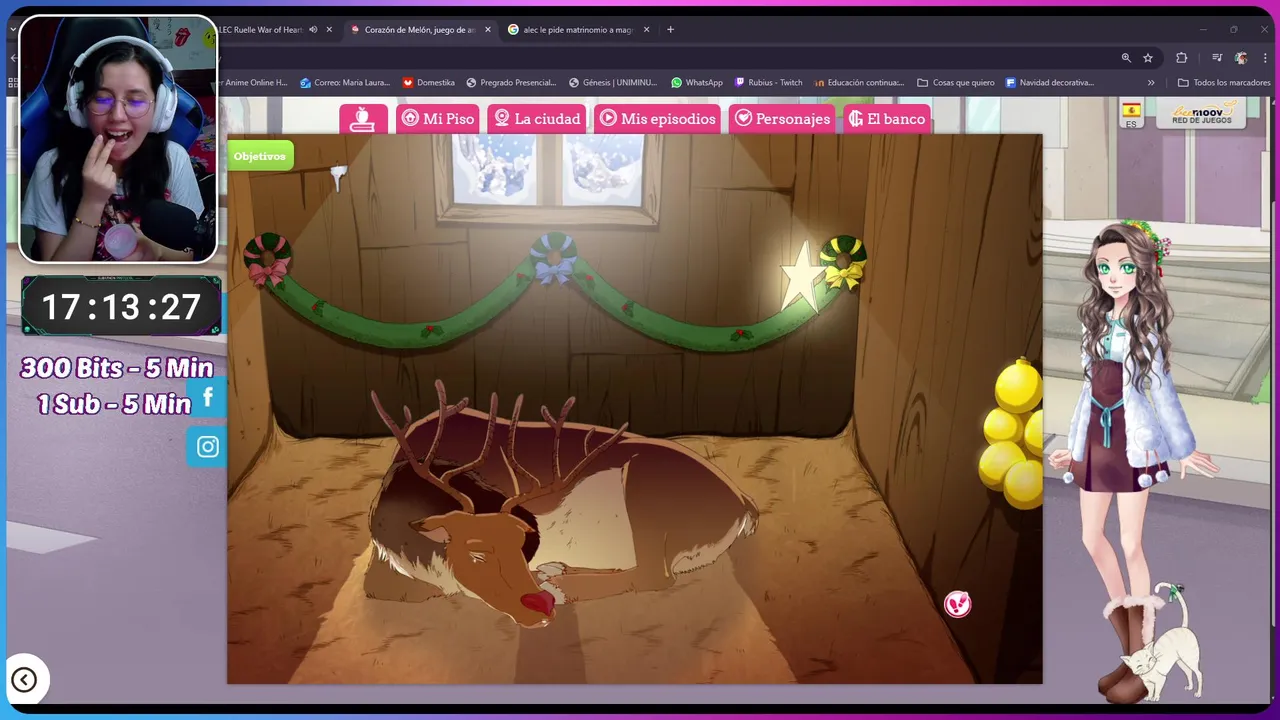
Task: Open the media control icon in toolbar
Action: pos(1217,58)
